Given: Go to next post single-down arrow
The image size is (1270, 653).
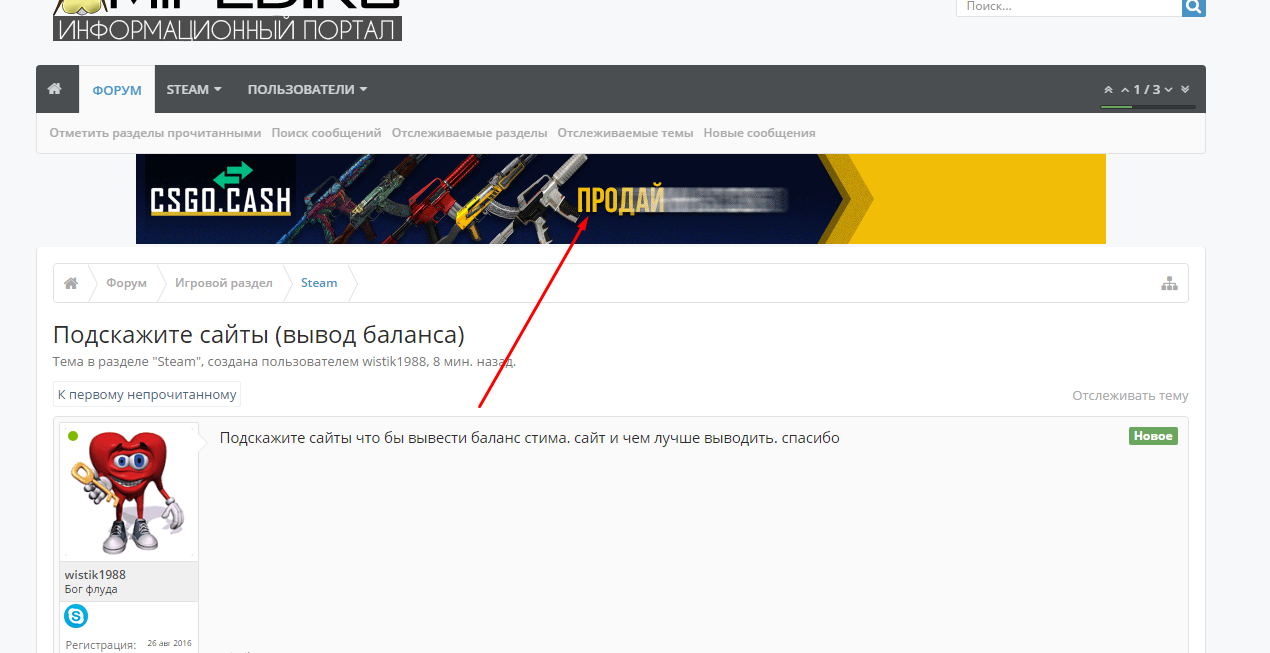Looking at the screenshot, I should click(x=1169, y=90).
